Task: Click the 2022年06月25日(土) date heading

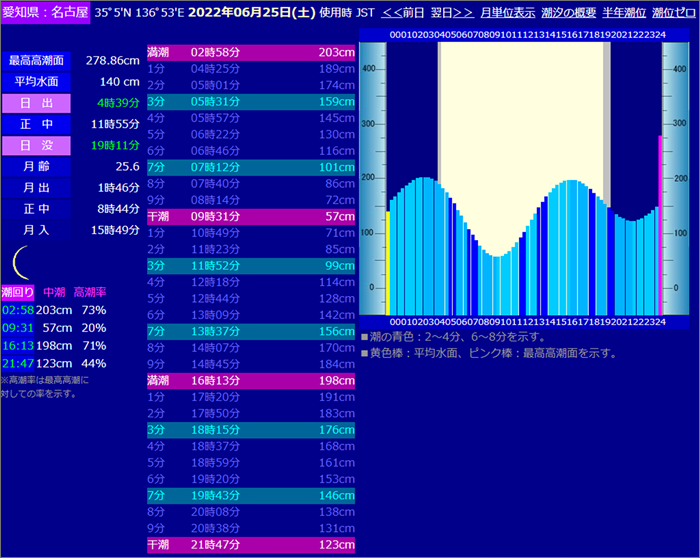Action: coord(252,12)
